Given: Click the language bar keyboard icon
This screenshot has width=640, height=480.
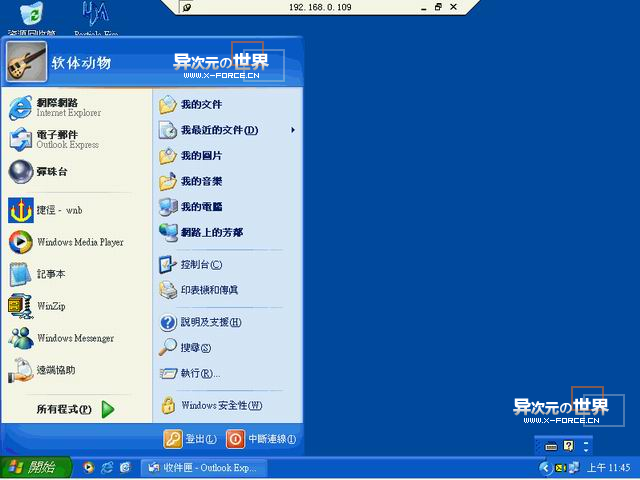Looking at the screenshot, I should click(x=551, y=447).
